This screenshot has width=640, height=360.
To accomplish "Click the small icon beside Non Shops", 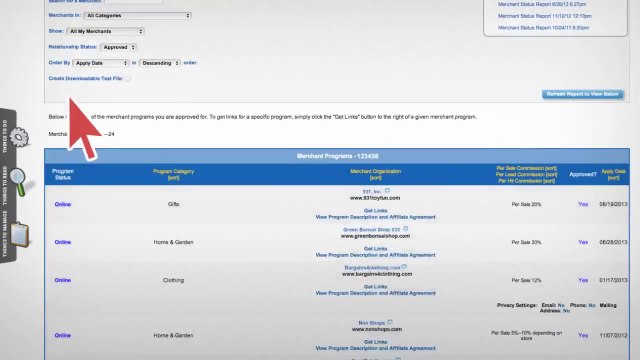I will pos(390,322).
